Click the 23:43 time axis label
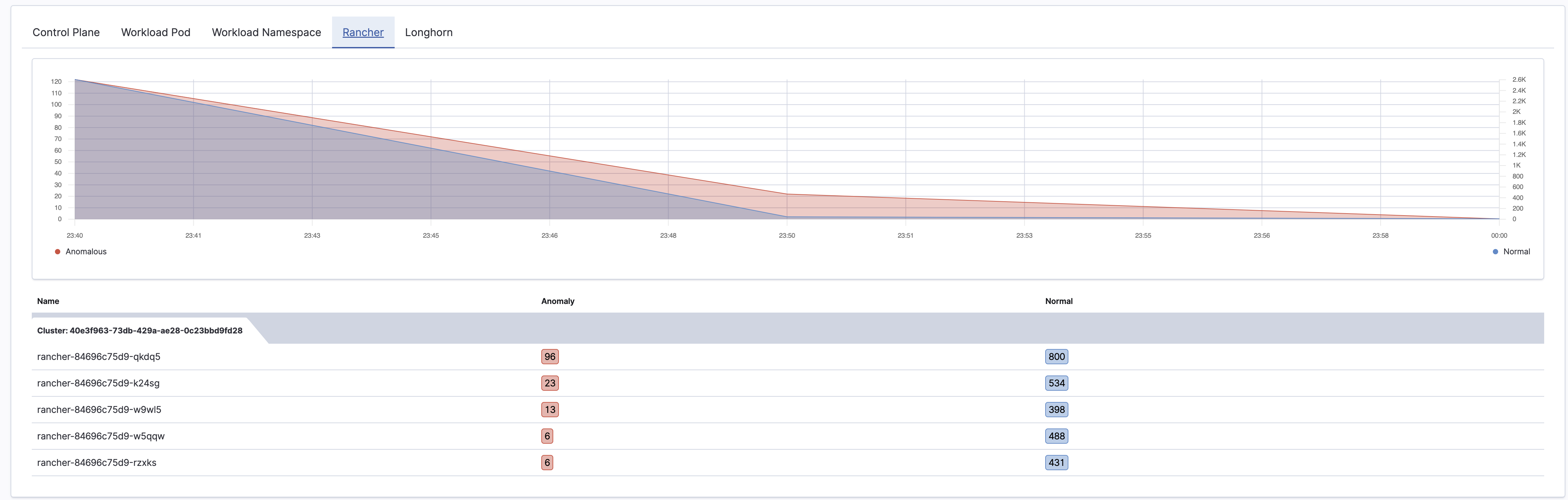The width and height of the screenshot is (1568, 500). (x=312, y=236)
